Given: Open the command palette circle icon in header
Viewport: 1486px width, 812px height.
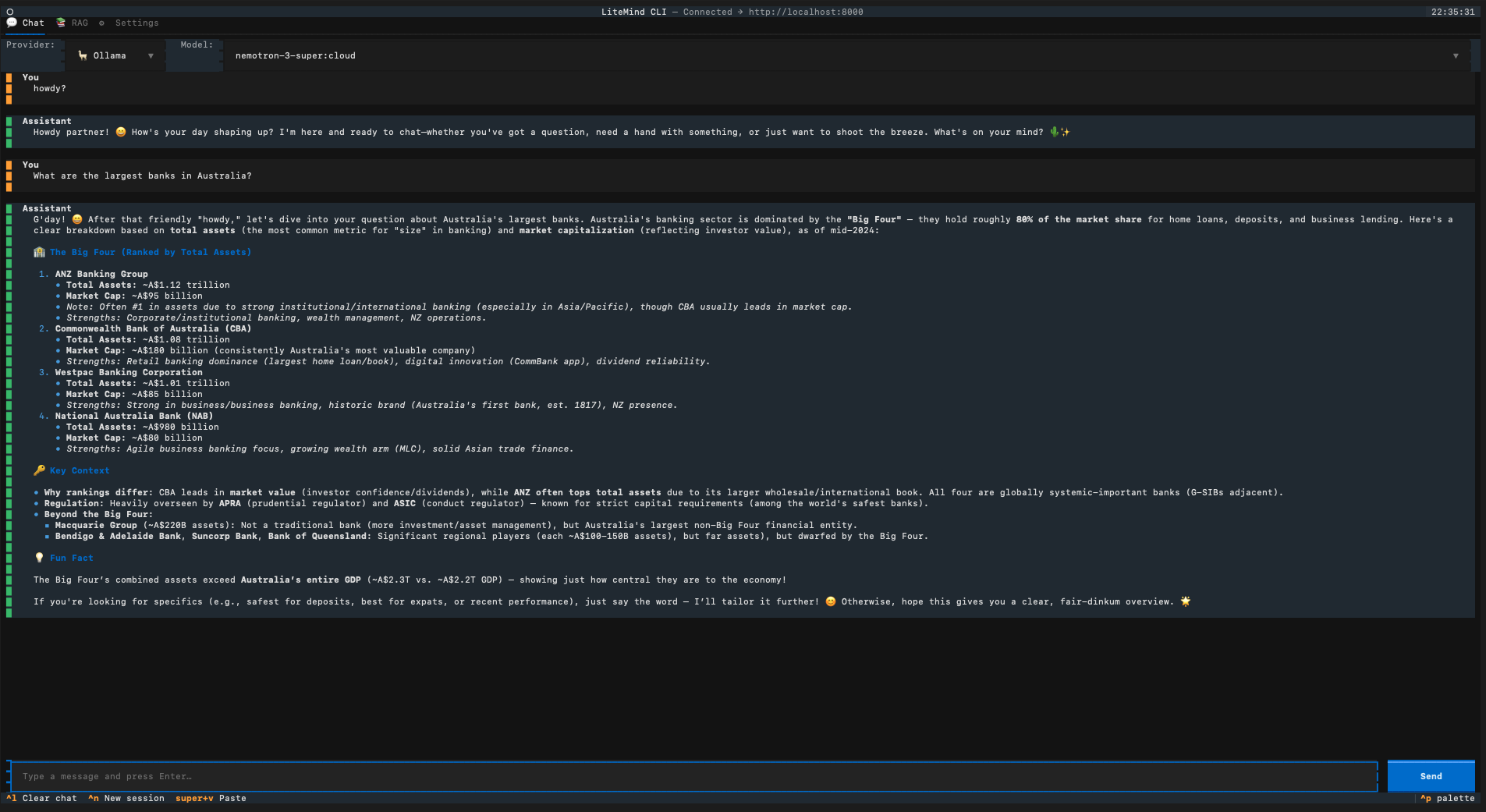Looking at the screenshot, I should click(10, 12).
